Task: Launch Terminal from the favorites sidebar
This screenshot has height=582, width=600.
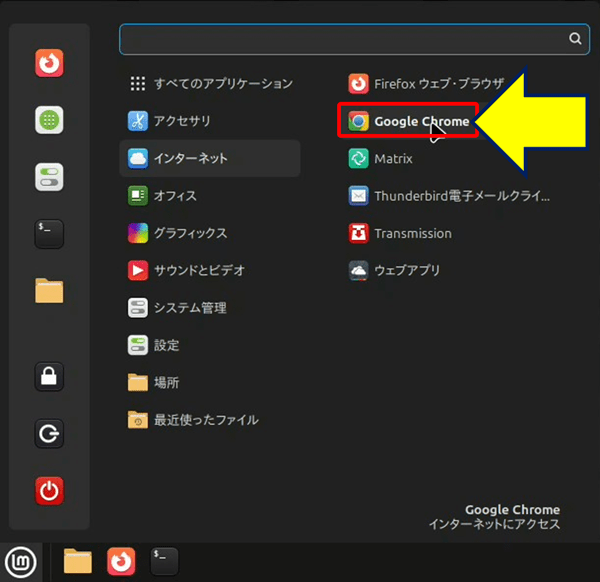Action: click(x=49, y=234)
